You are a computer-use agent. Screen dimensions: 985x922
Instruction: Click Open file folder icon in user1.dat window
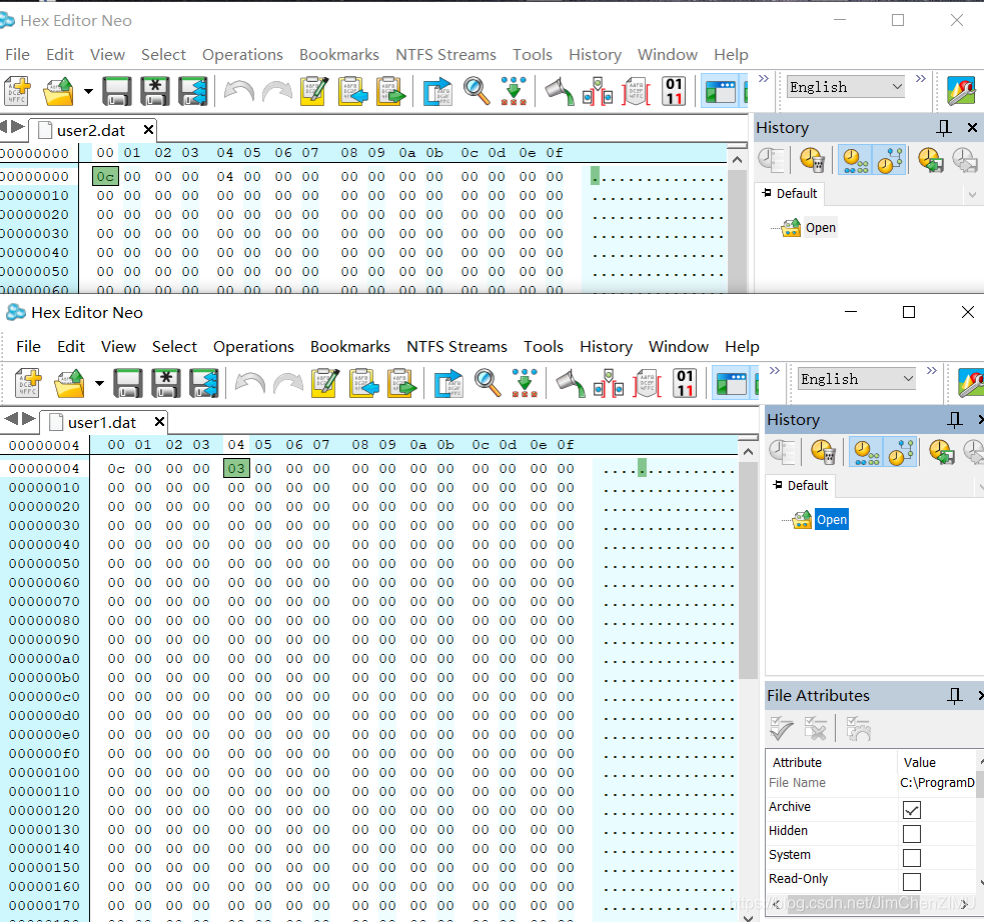point(68,382)
